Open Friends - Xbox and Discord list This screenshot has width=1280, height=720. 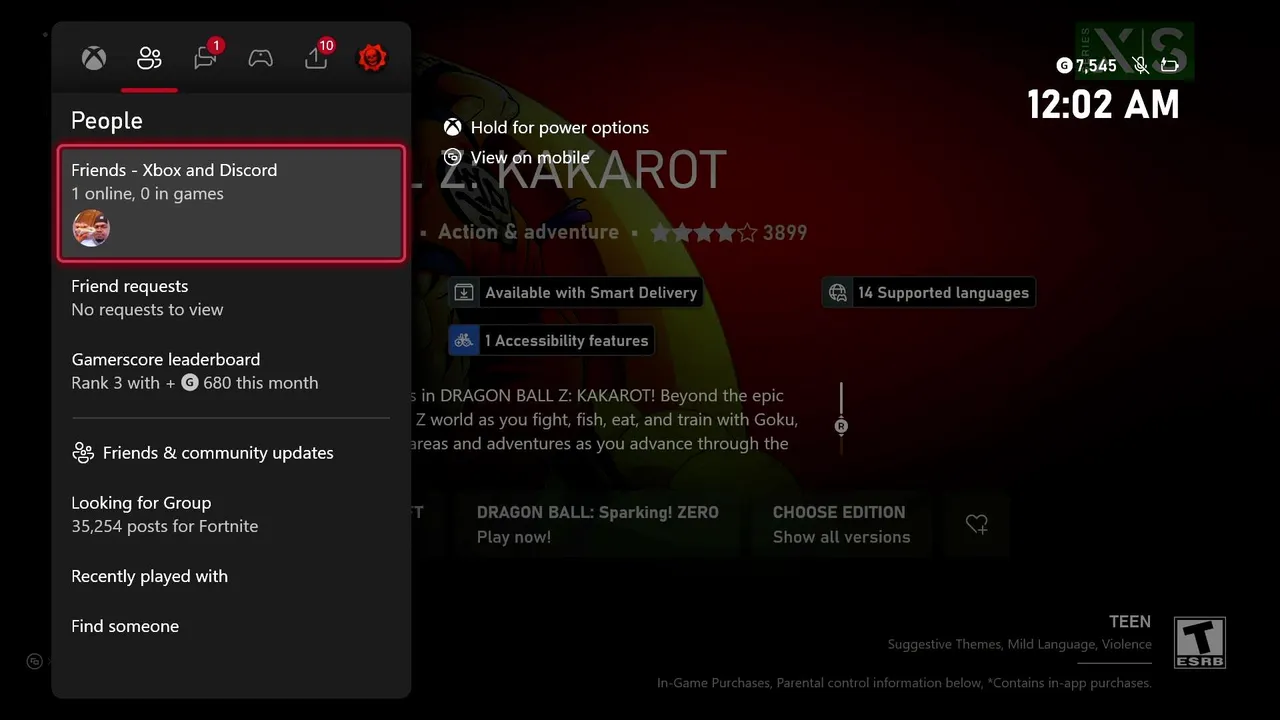tap(231, 204)
